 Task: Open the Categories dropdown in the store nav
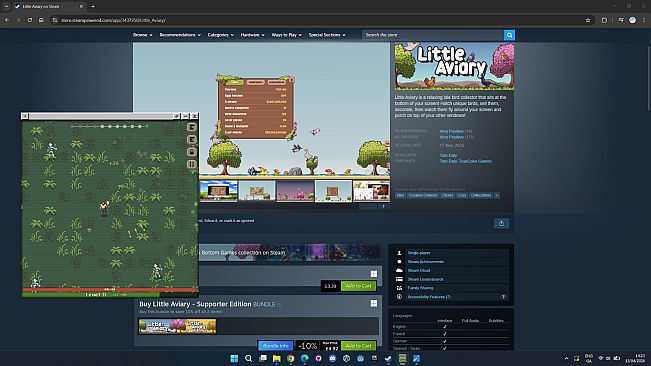coord(220,35)
